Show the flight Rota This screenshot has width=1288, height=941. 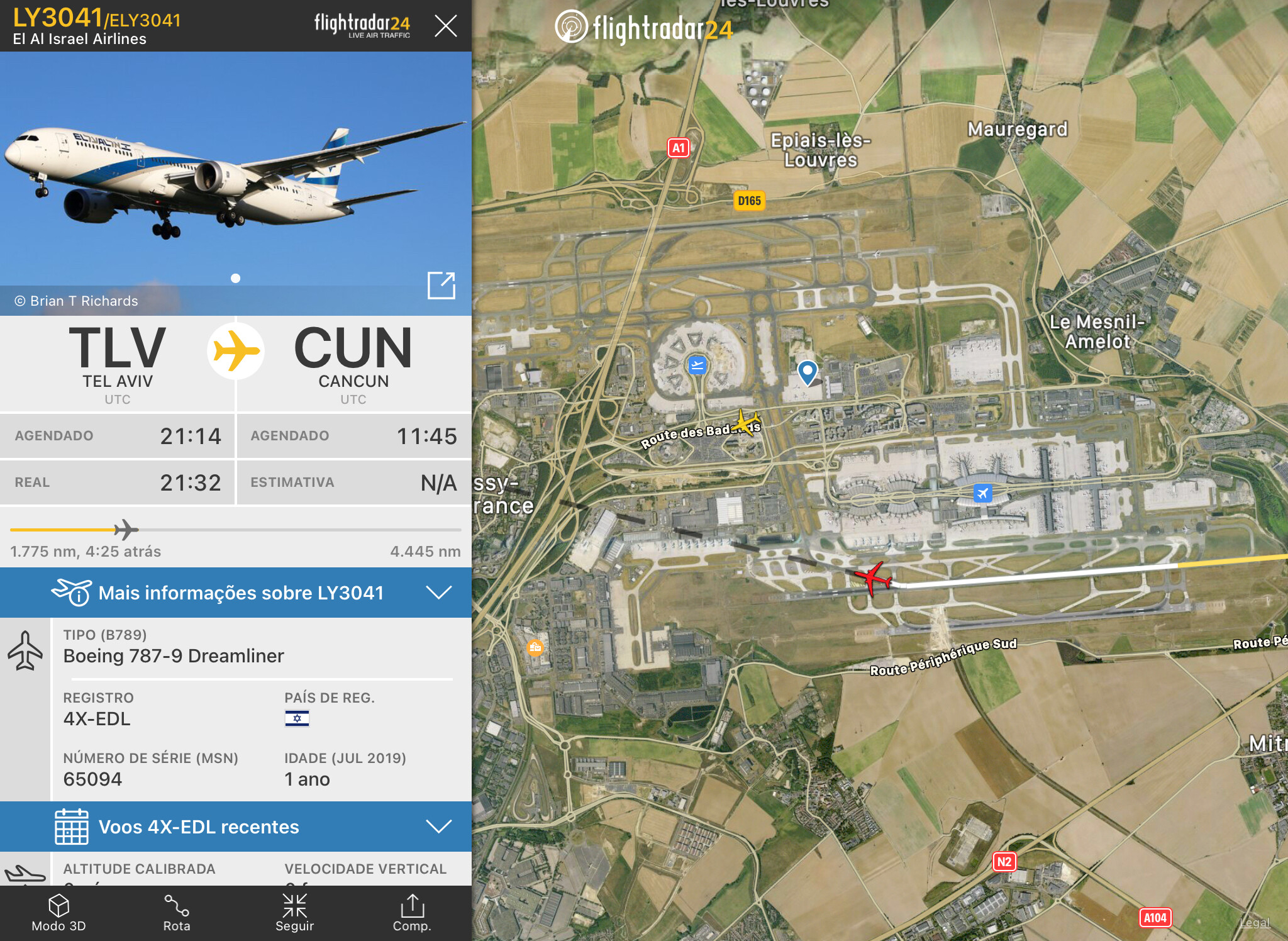tap(177, 913)
